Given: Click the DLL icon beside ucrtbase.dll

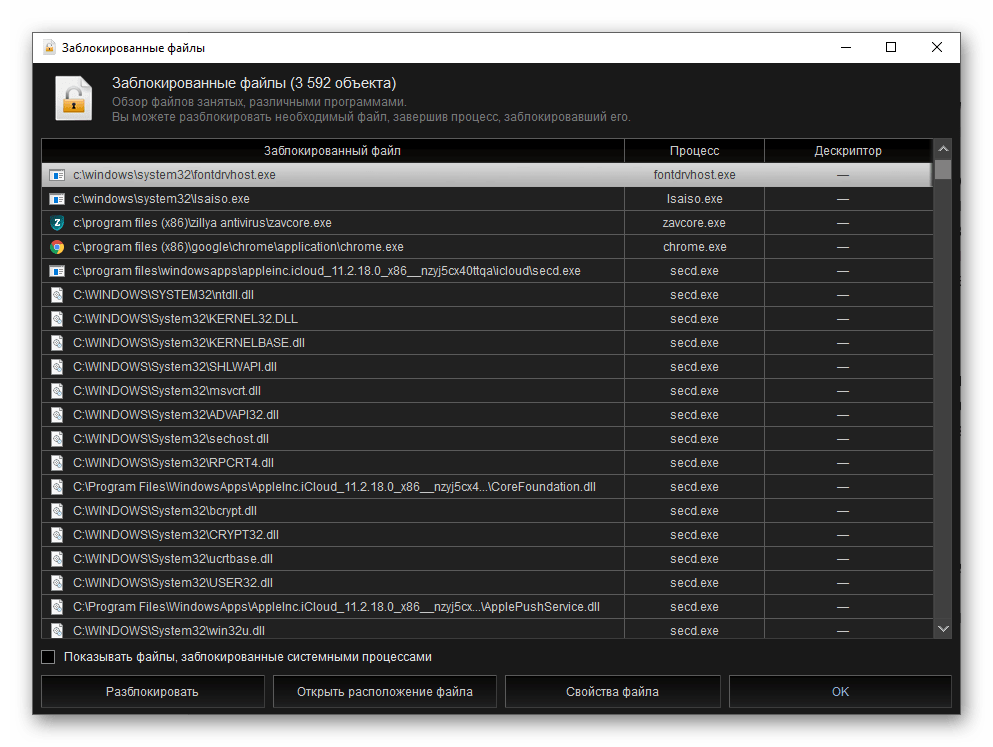Looking at the screenshot, I should click(57, 560).
